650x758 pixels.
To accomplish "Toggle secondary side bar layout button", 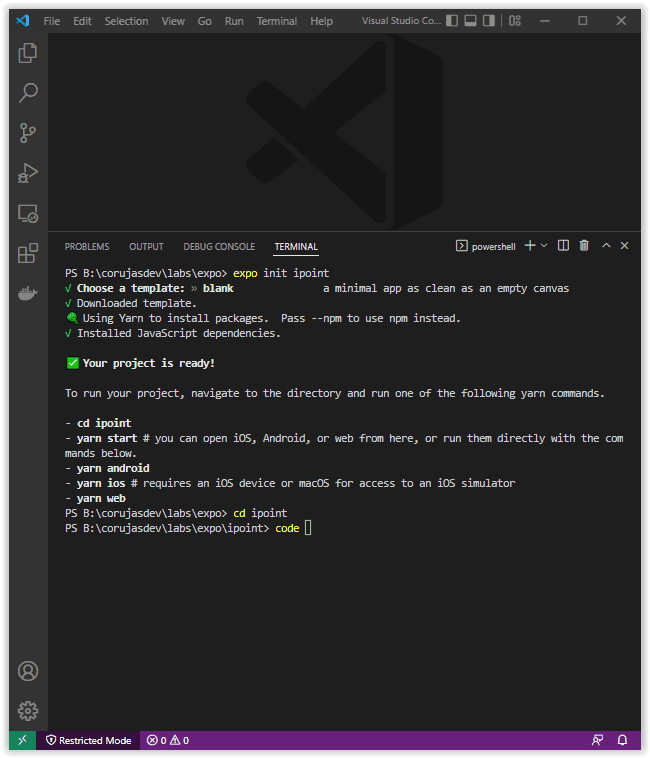I will point(489,21).
